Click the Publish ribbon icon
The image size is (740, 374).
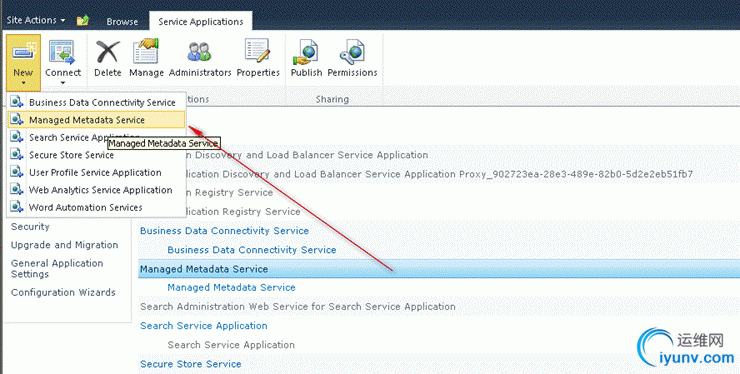(x=306, y=52)
